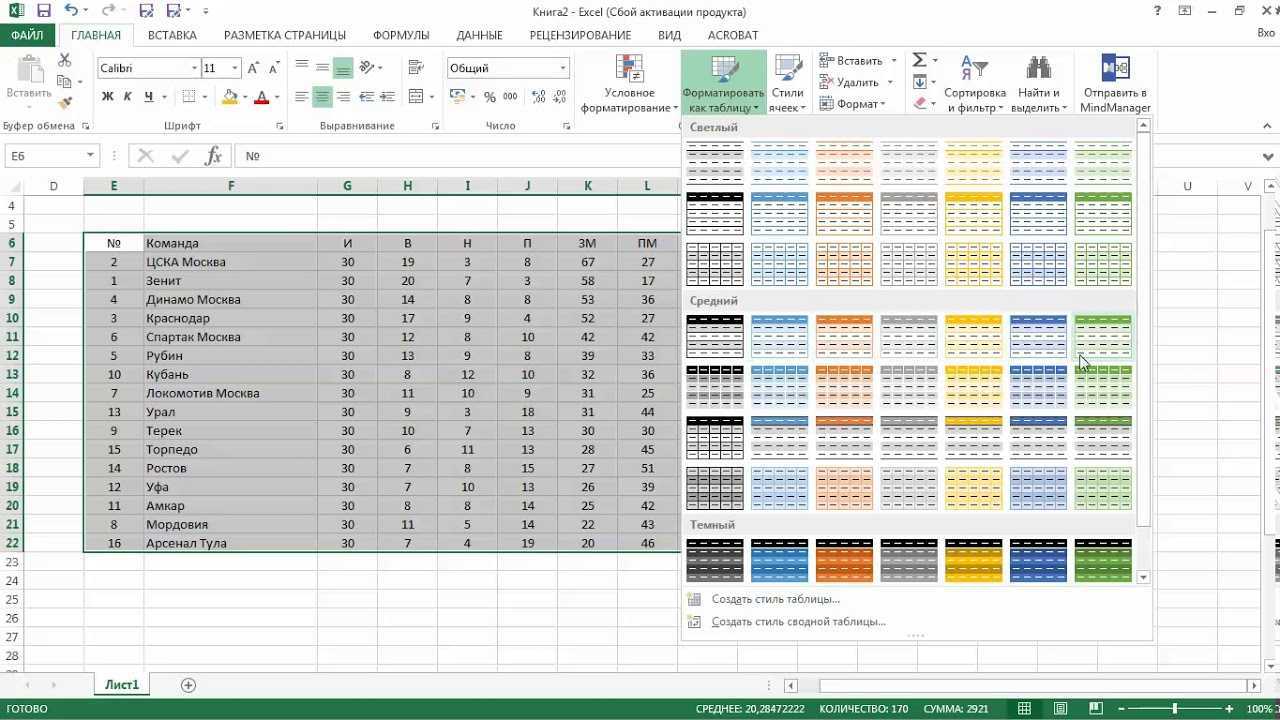Add a new sheet with plus icon

(188, 685)
